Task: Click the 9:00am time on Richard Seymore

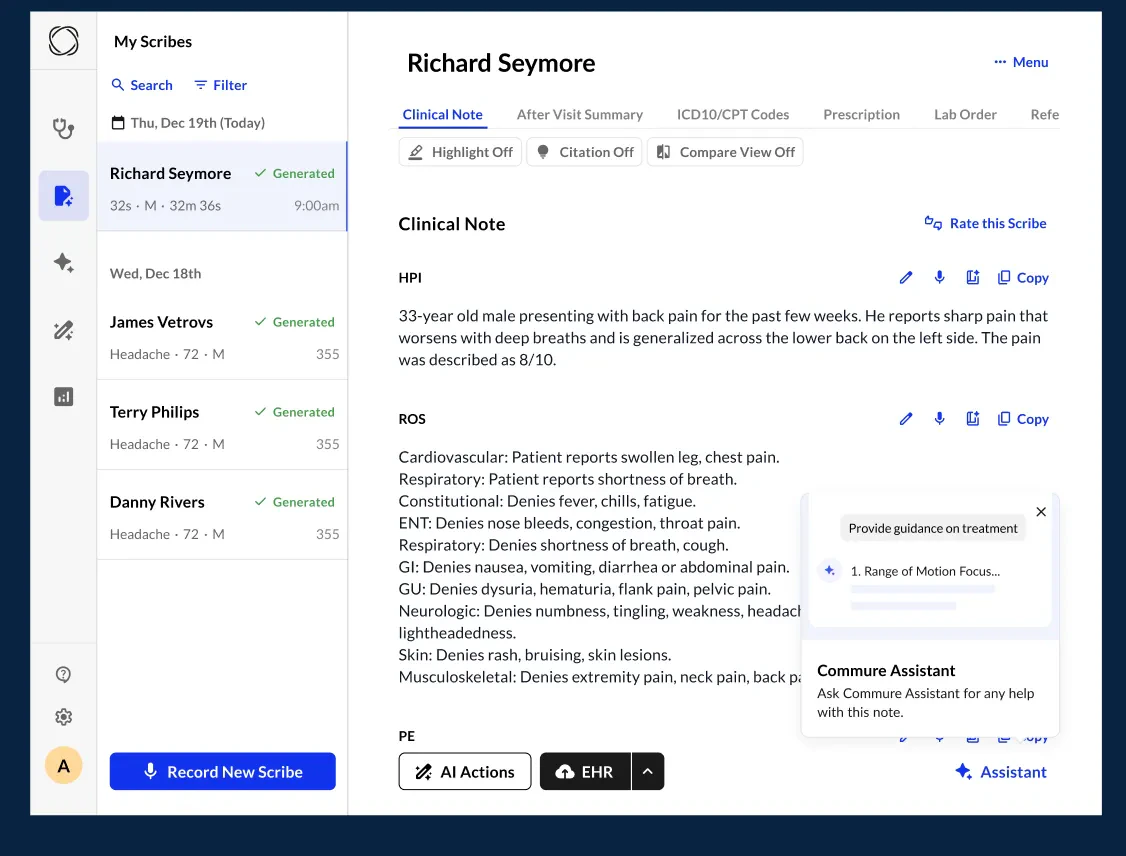Action: 316,205
